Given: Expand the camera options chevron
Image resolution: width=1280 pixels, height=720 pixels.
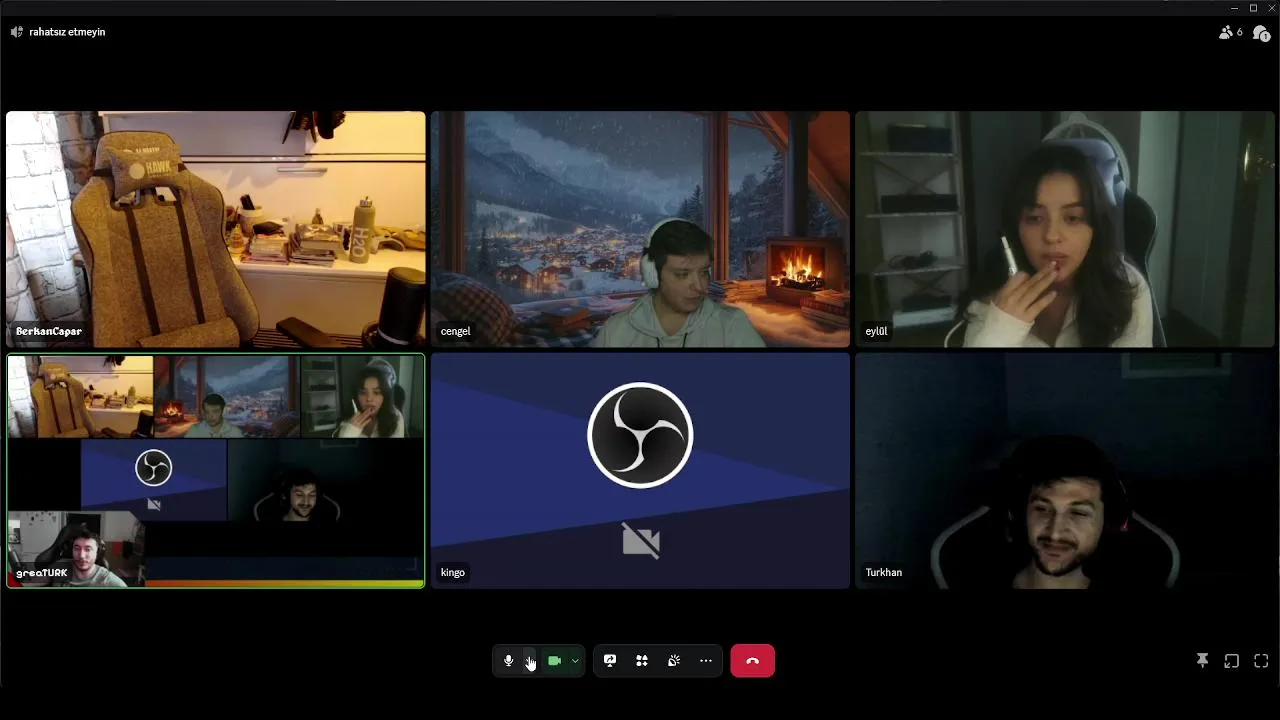Looking at the screenshot, I should click(x=575, y=661).
